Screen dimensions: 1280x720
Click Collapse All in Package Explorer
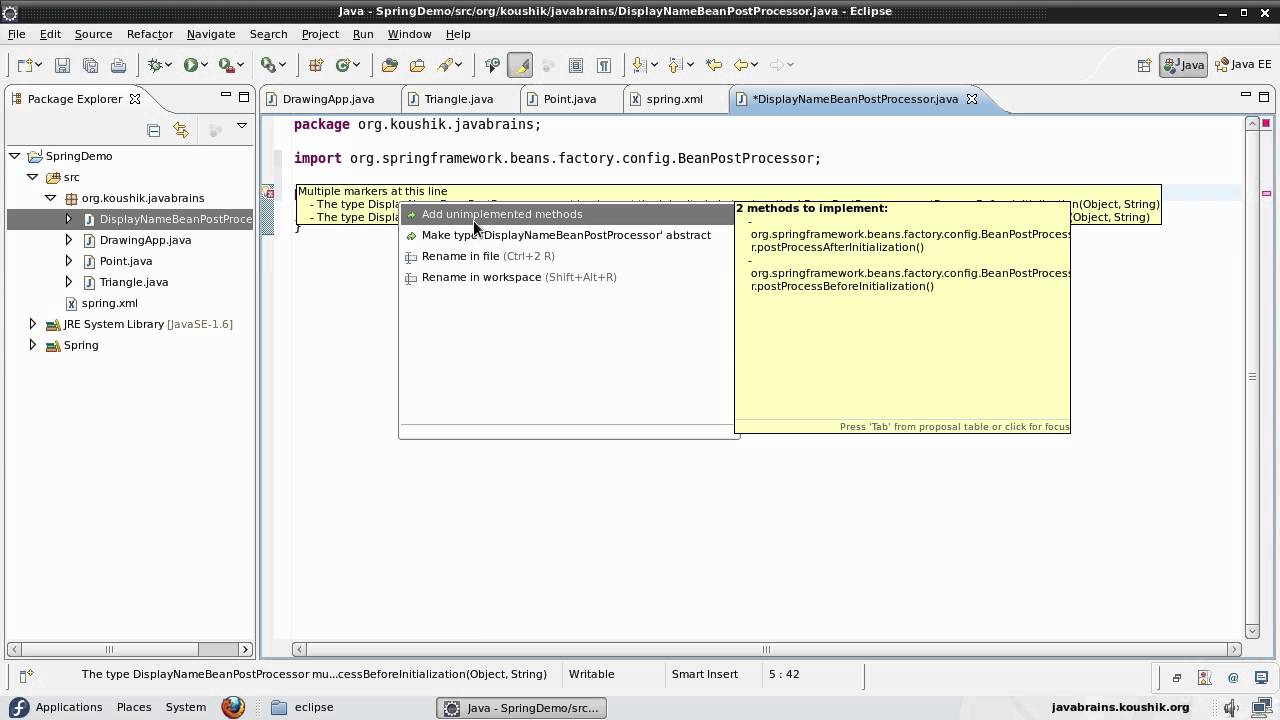(x=153, y=130)
